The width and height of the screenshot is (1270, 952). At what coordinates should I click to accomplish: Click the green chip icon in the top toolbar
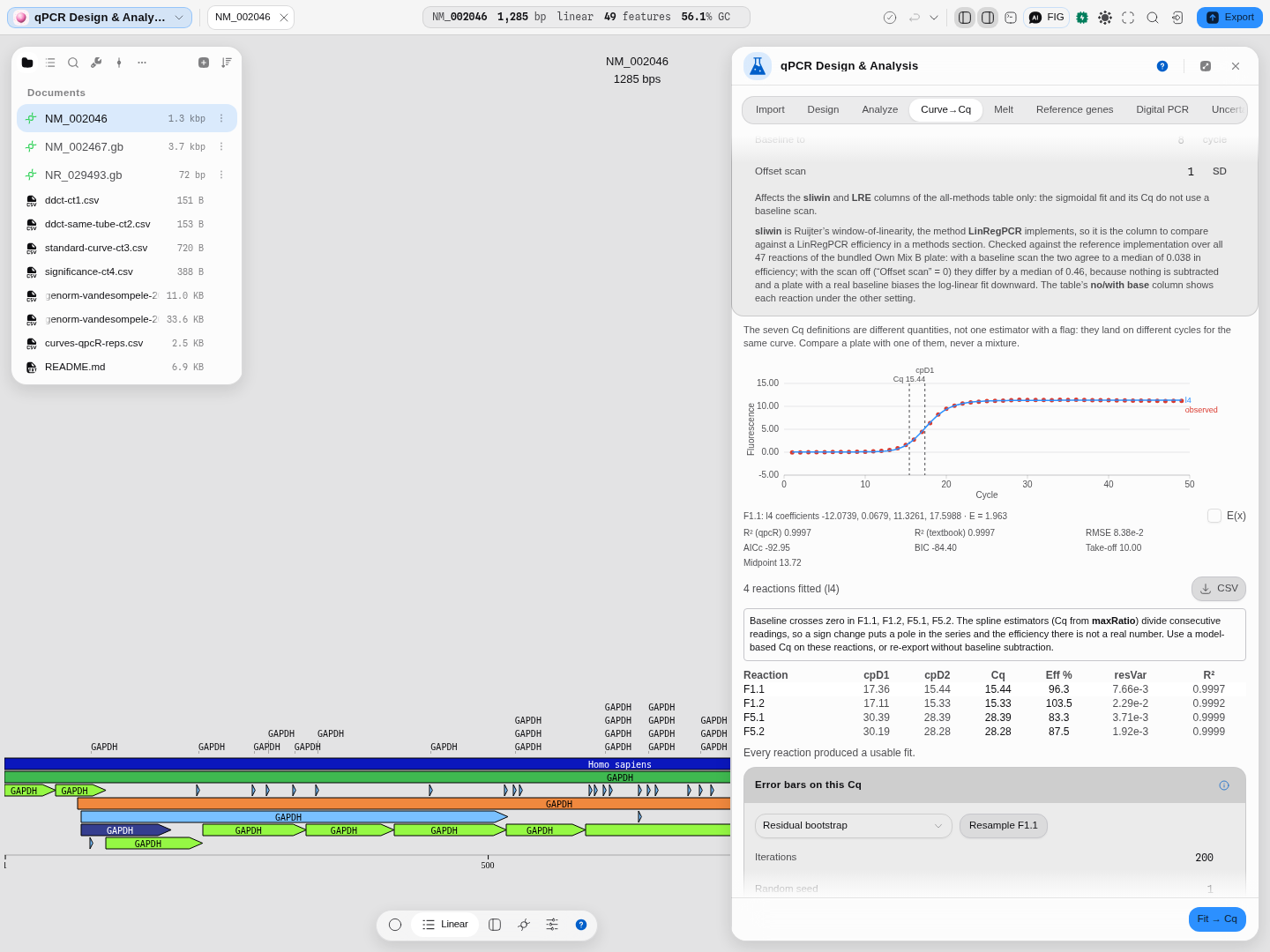point(1082,18)
